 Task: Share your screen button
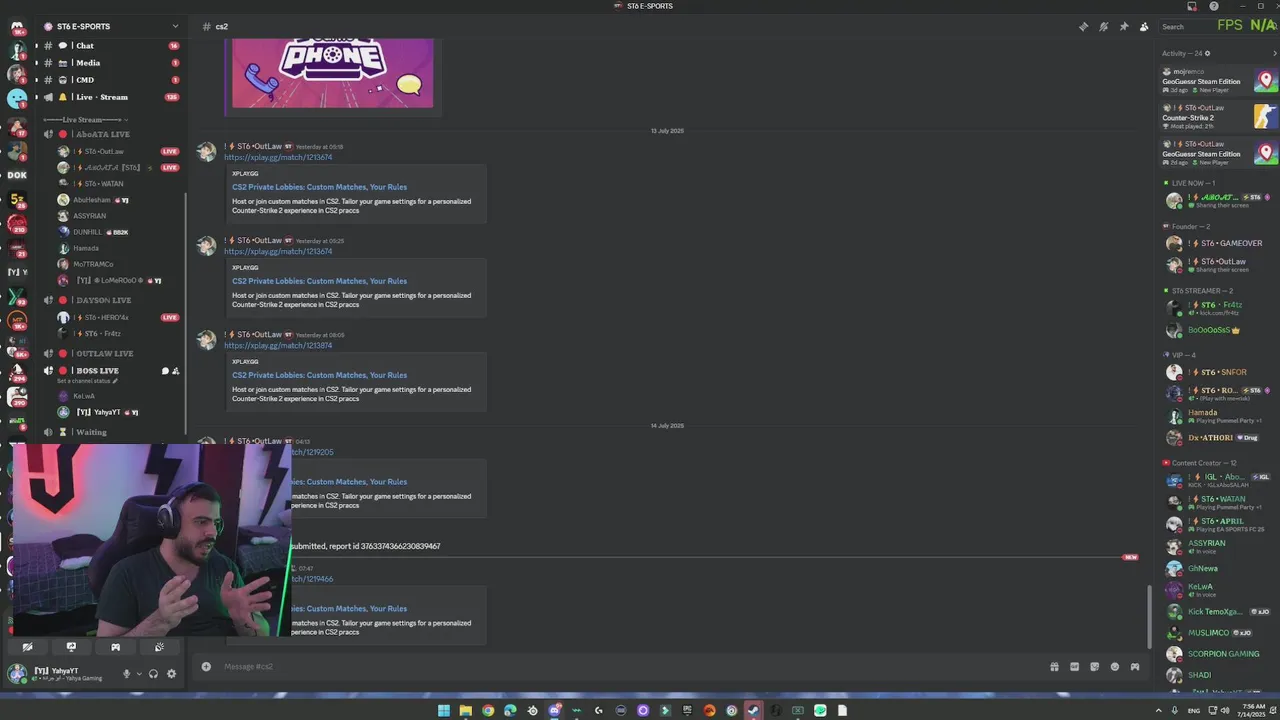(x=71, y=647)
